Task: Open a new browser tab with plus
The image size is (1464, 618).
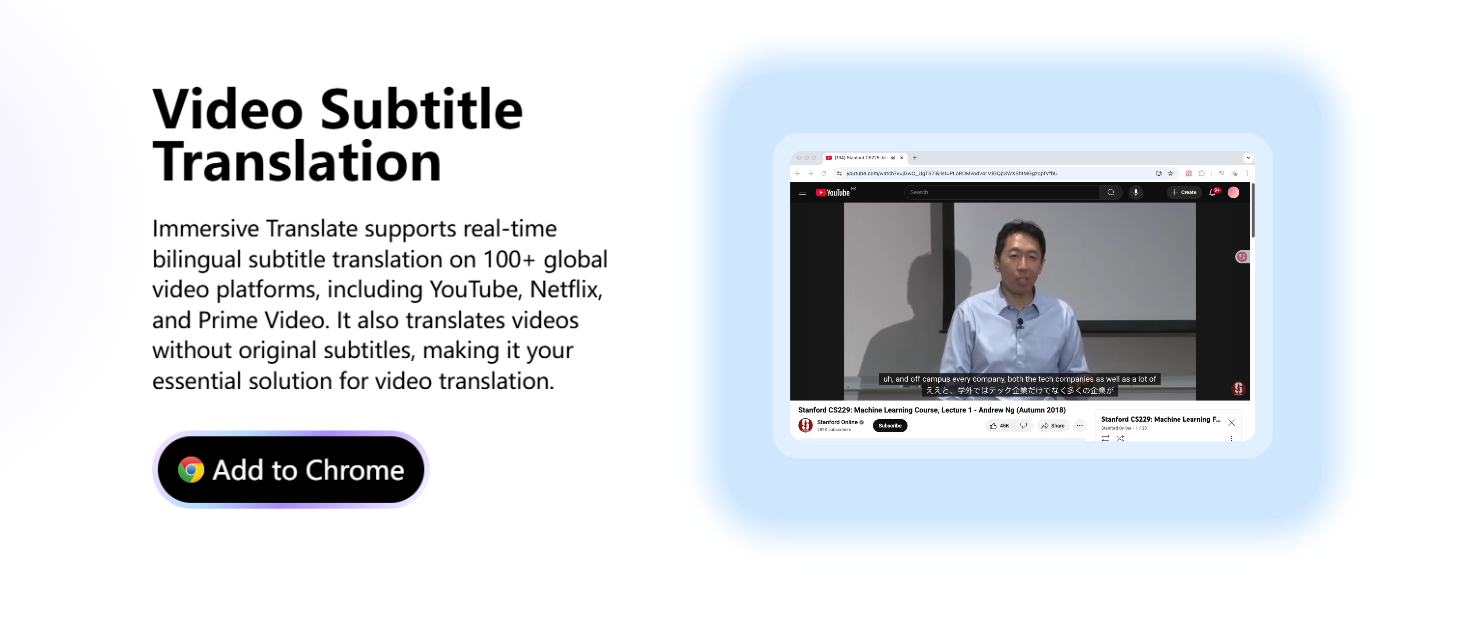Action: [x=914, y=158]
